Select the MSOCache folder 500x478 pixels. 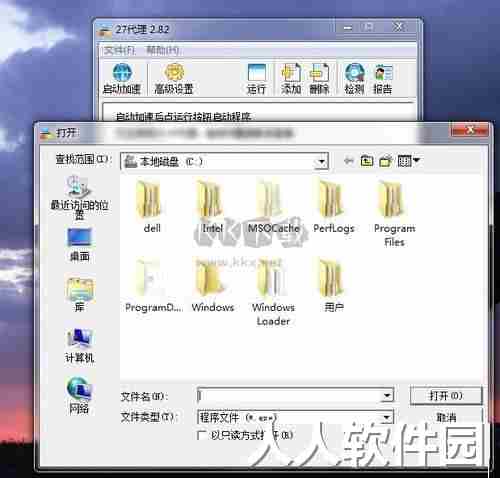click(273, 206)
